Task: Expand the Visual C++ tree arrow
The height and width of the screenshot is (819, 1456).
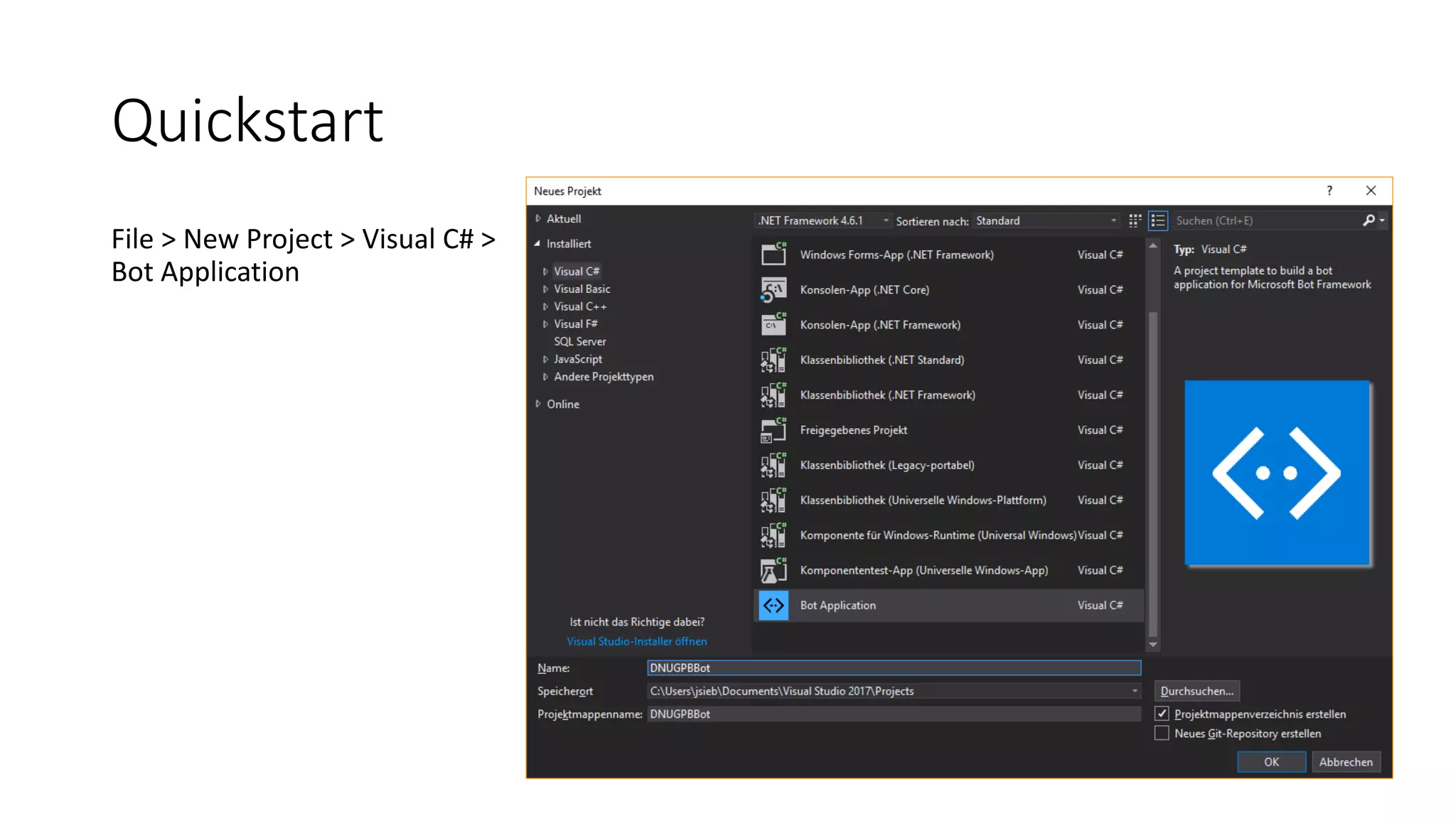Action: click(x=545, y=306)
